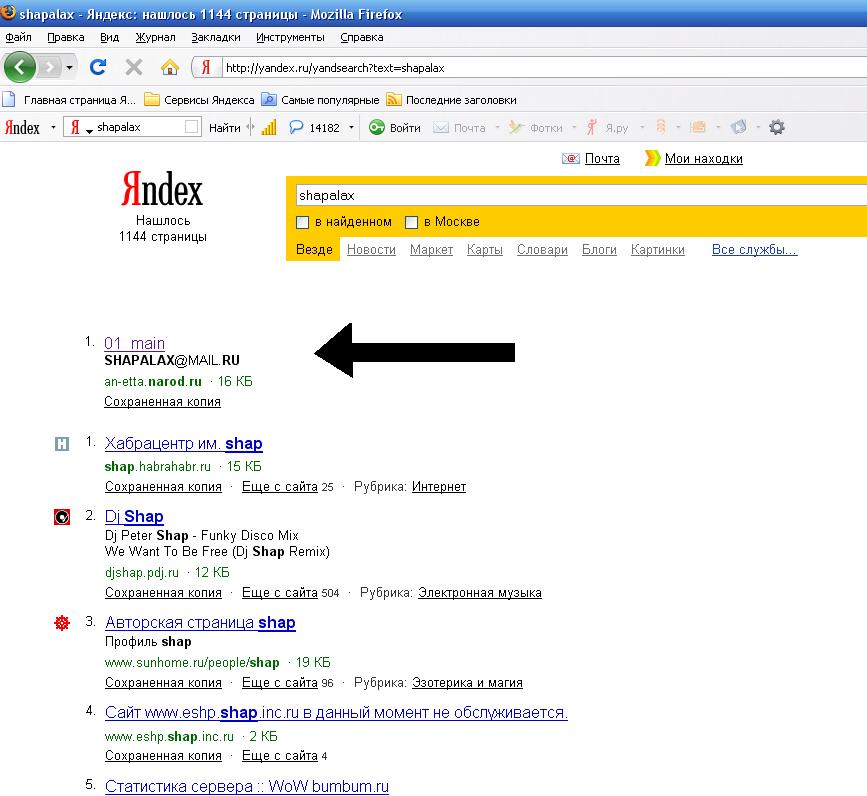Switch to the Маркет tab
The height and width of the screenshot is (796, 867).
point(431,250)
